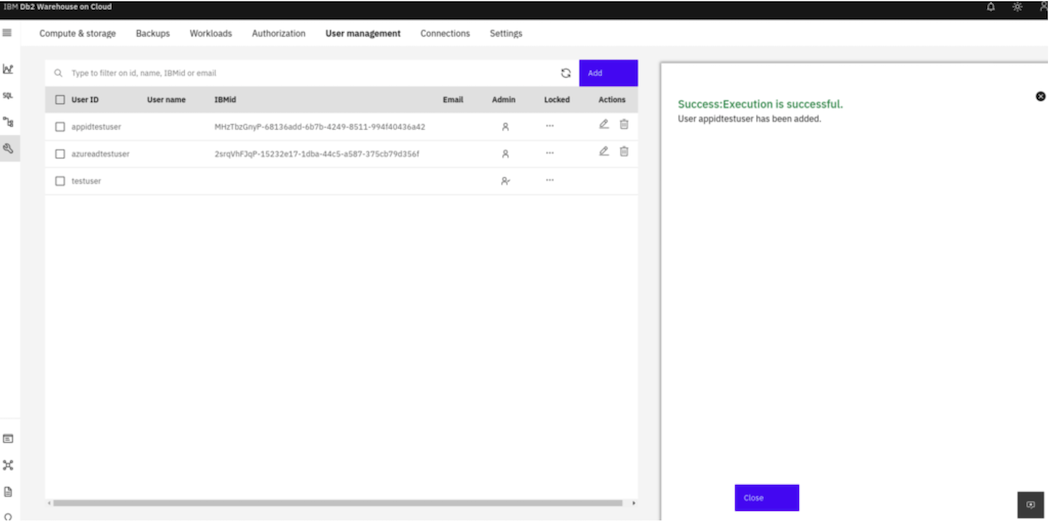Open the data structure sidebar icon
This screenshot has width=1050, height=521.
tap(8, 122)
